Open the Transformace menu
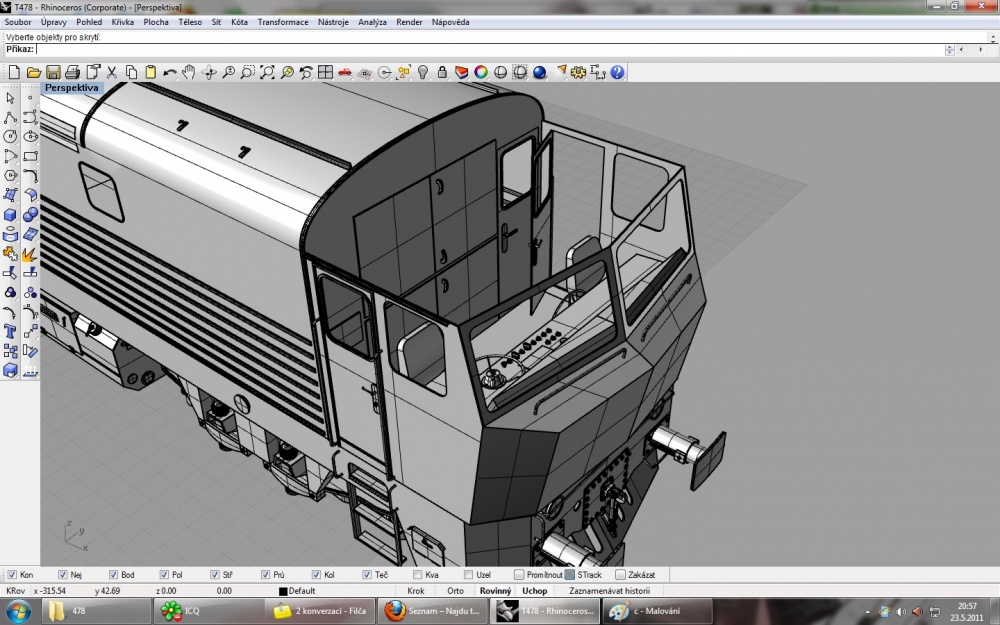Viewport: 1000px width, 625px height. [283, 22]
